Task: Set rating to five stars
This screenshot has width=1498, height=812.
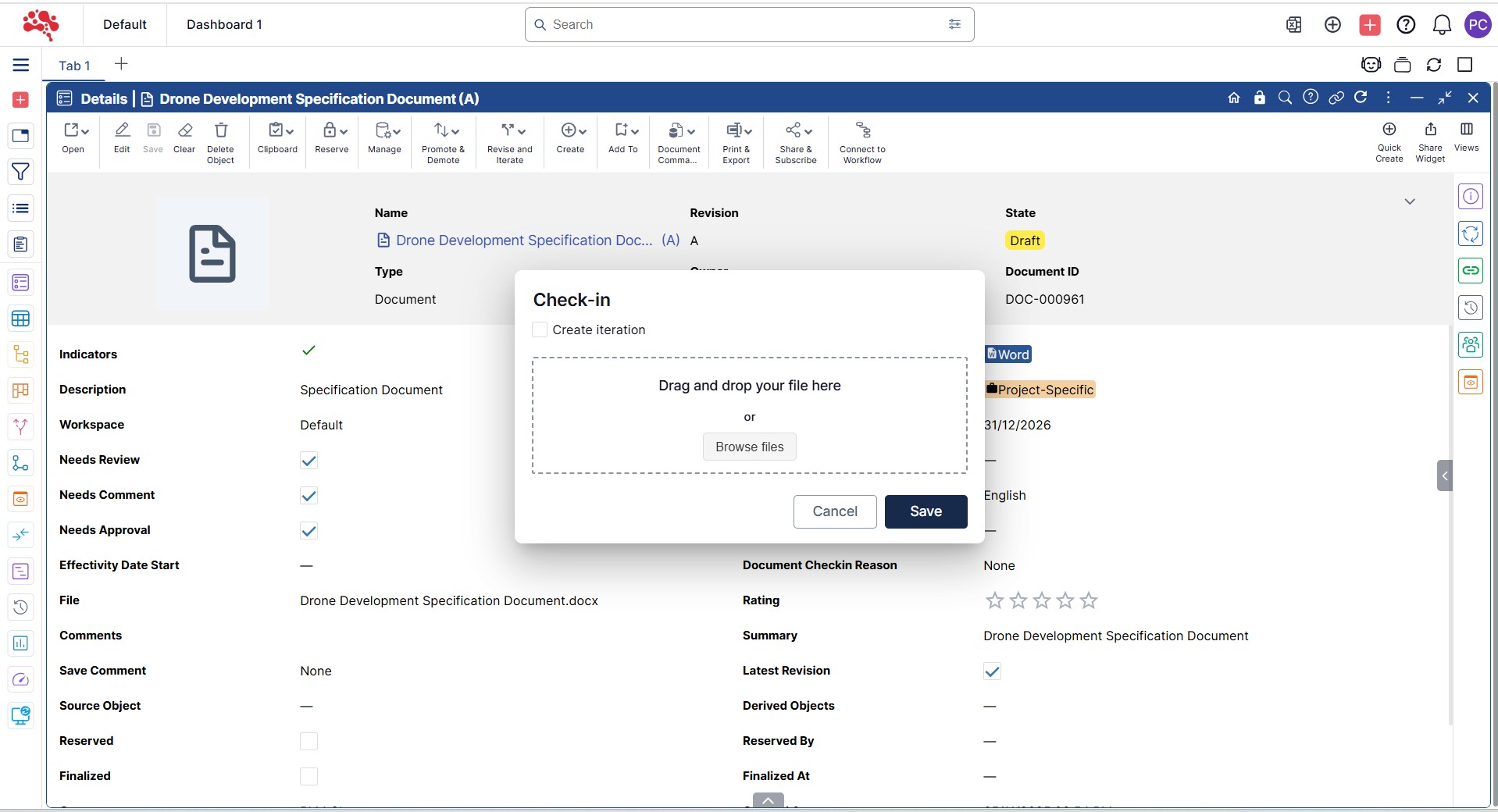Action: pyautogui.click(x=1089, y=600)
